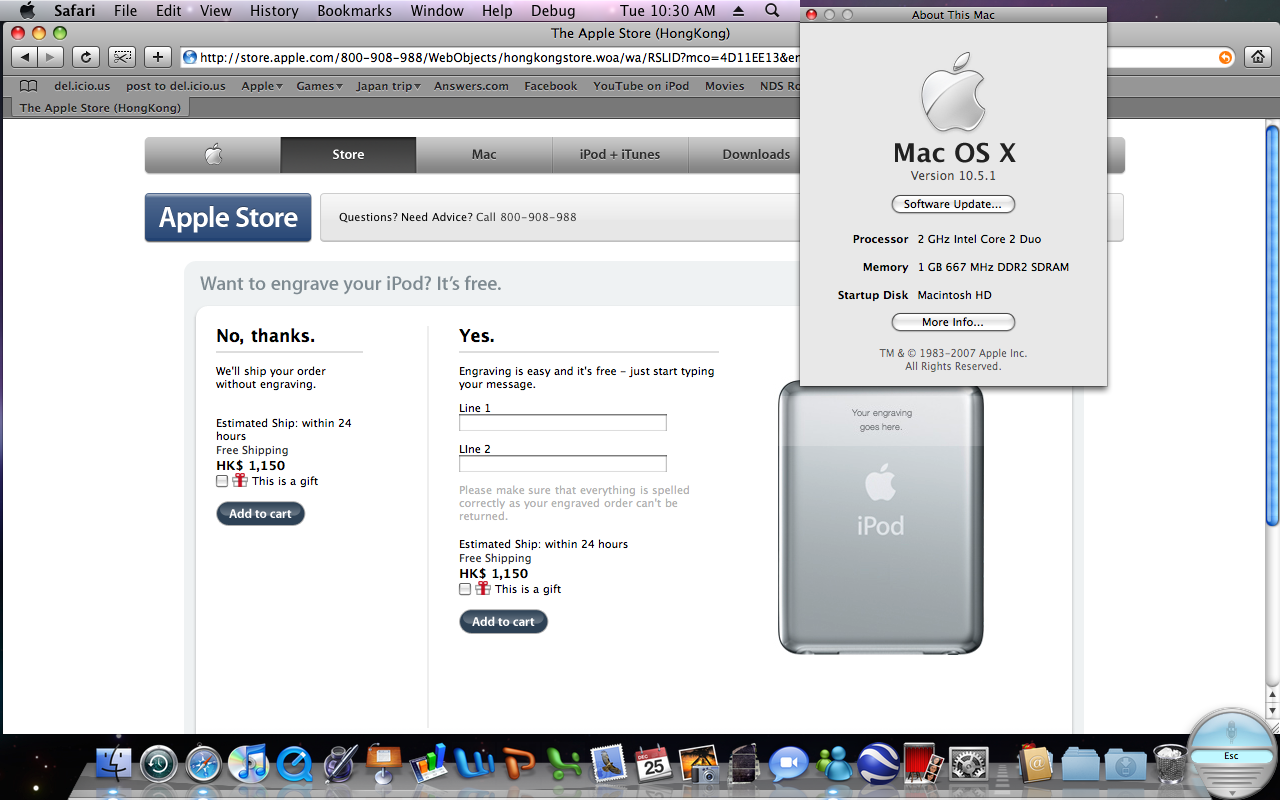This screenshot has height=800, width=1280.
Task: Check gift box under No, thanks
Action: [x=222, y=481]
